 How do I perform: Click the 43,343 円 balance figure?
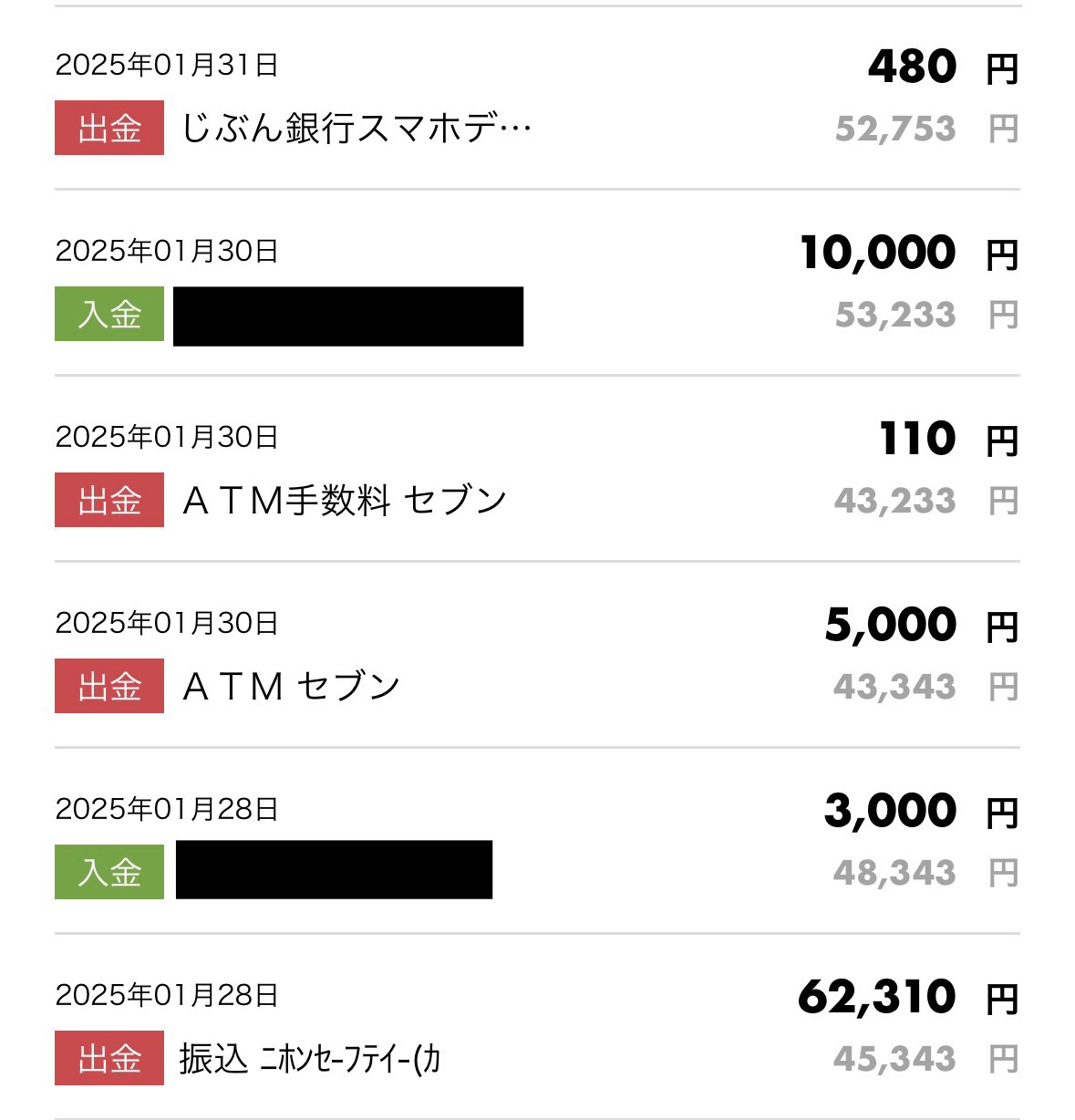click(x=894, y=687)
